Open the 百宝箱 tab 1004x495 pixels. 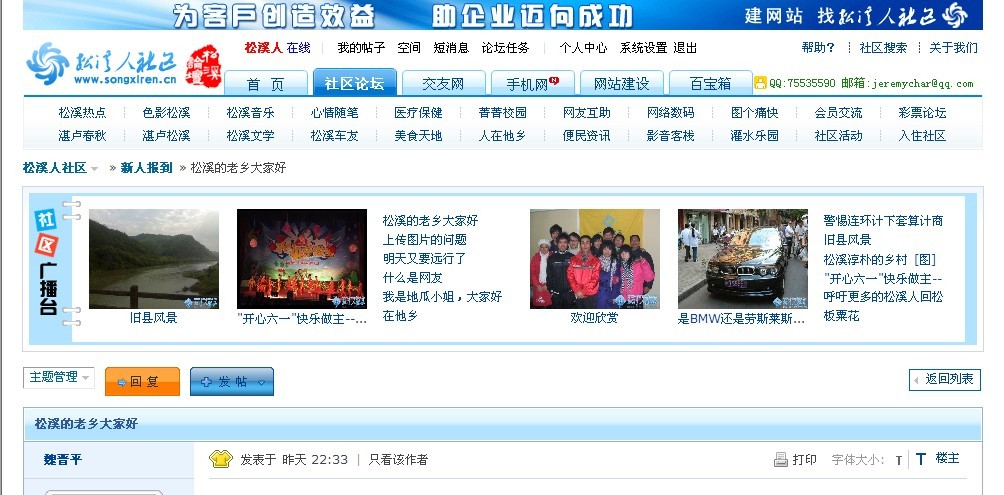pos(710,84)
